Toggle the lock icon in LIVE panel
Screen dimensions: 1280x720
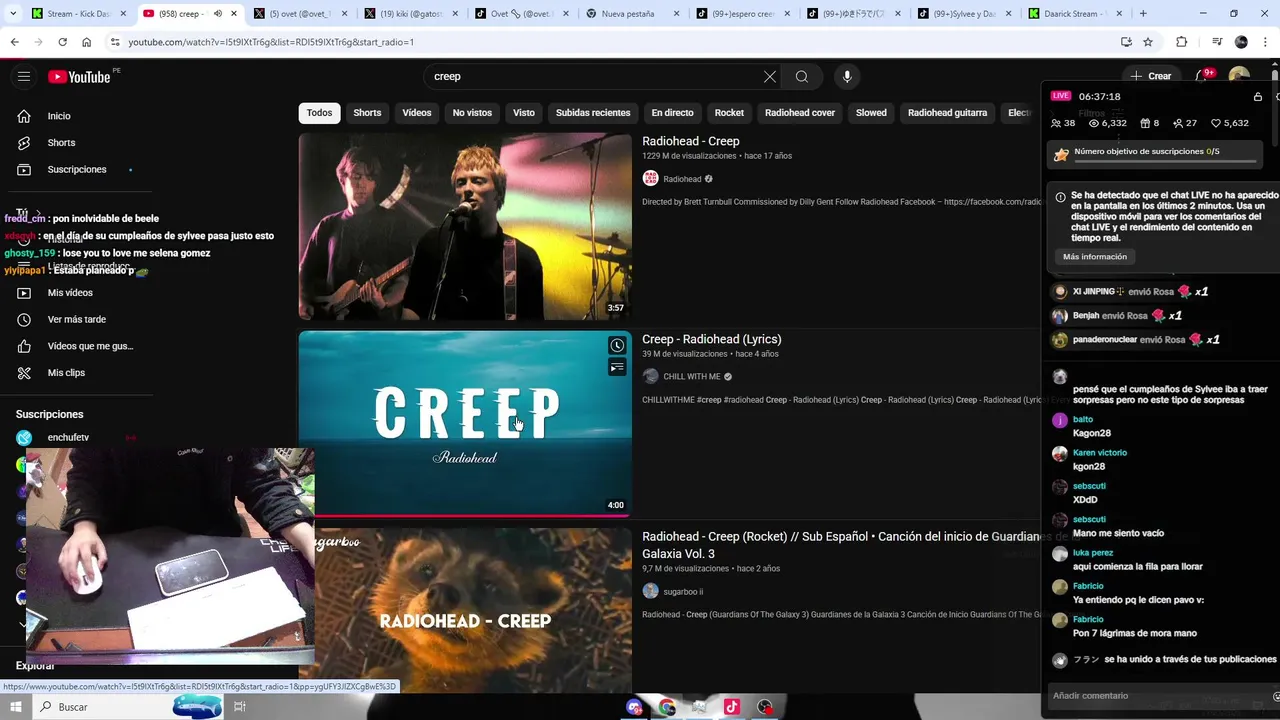(x=1257, y=97)
